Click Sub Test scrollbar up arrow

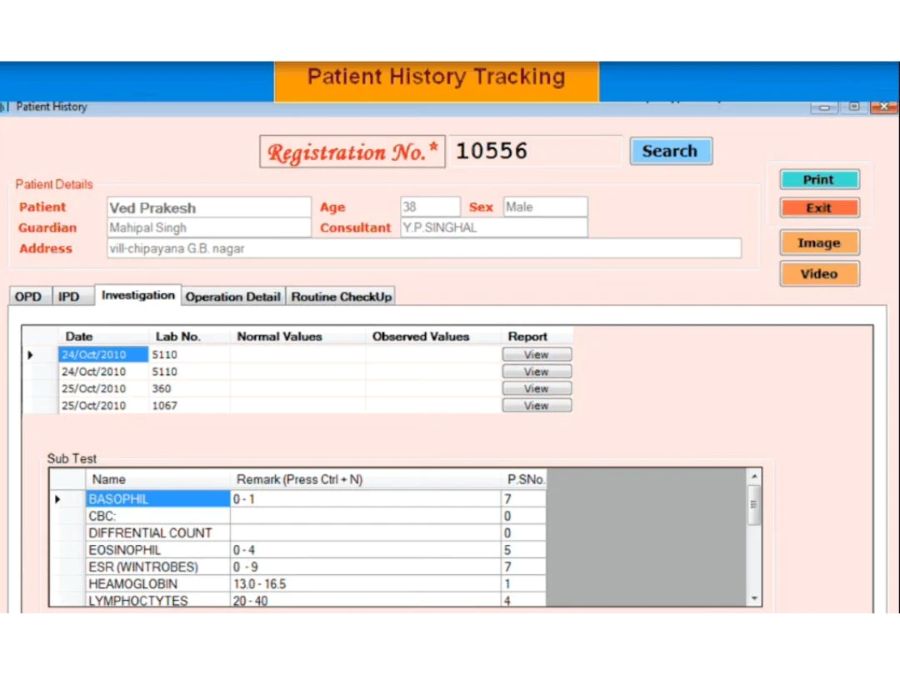click(754, 476)
